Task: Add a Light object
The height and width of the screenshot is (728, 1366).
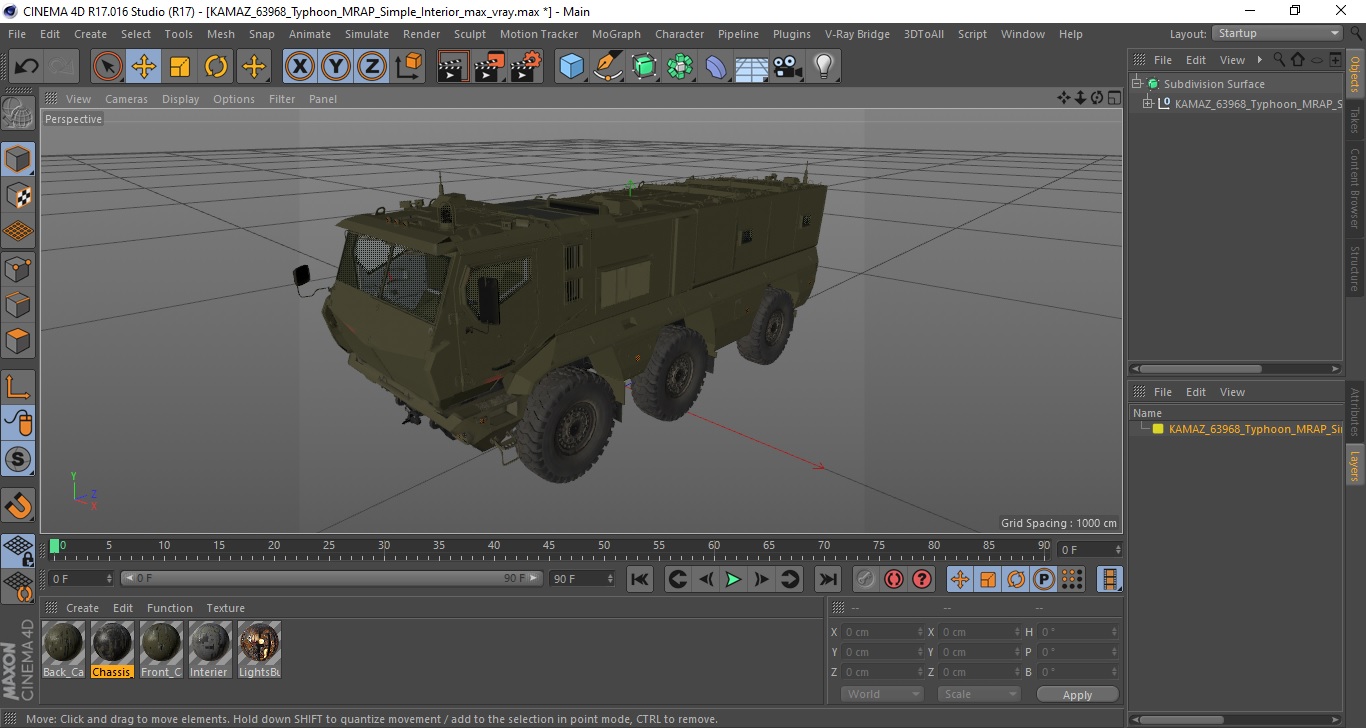Action: (824, 67)
